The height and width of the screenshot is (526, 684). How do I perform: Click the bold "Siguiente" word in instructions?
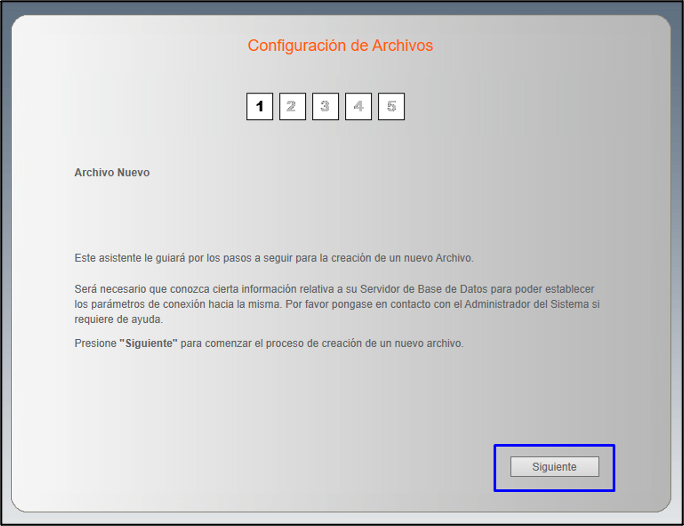pyautogui.click(x=148, y=343)
